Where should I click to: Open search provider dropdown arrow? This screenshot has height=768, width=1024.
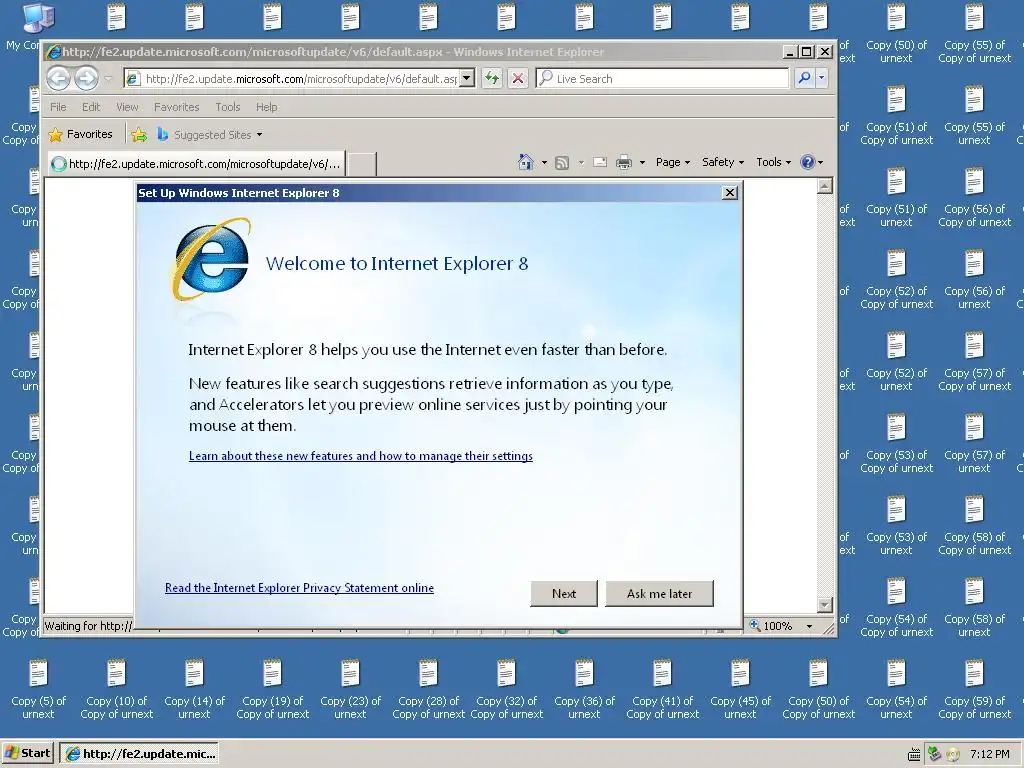(x=822, y=78)
